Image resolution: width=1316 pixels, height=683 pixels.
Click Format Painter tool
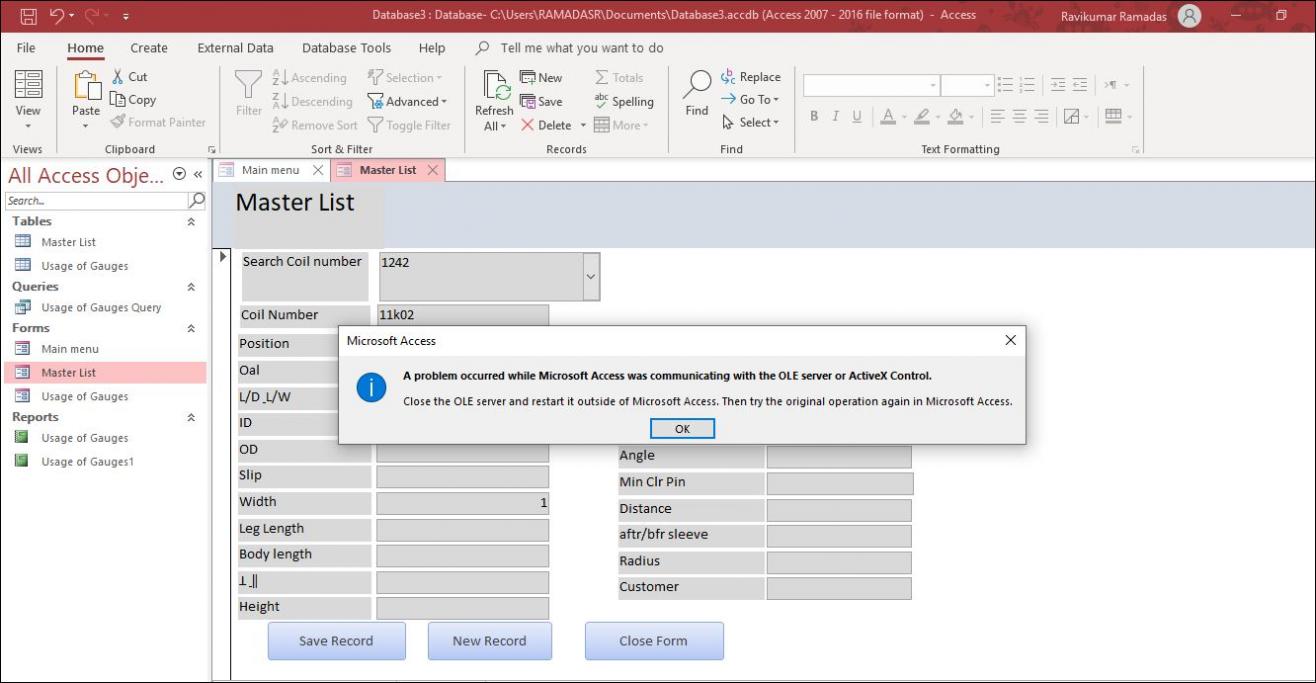[157, 123]
